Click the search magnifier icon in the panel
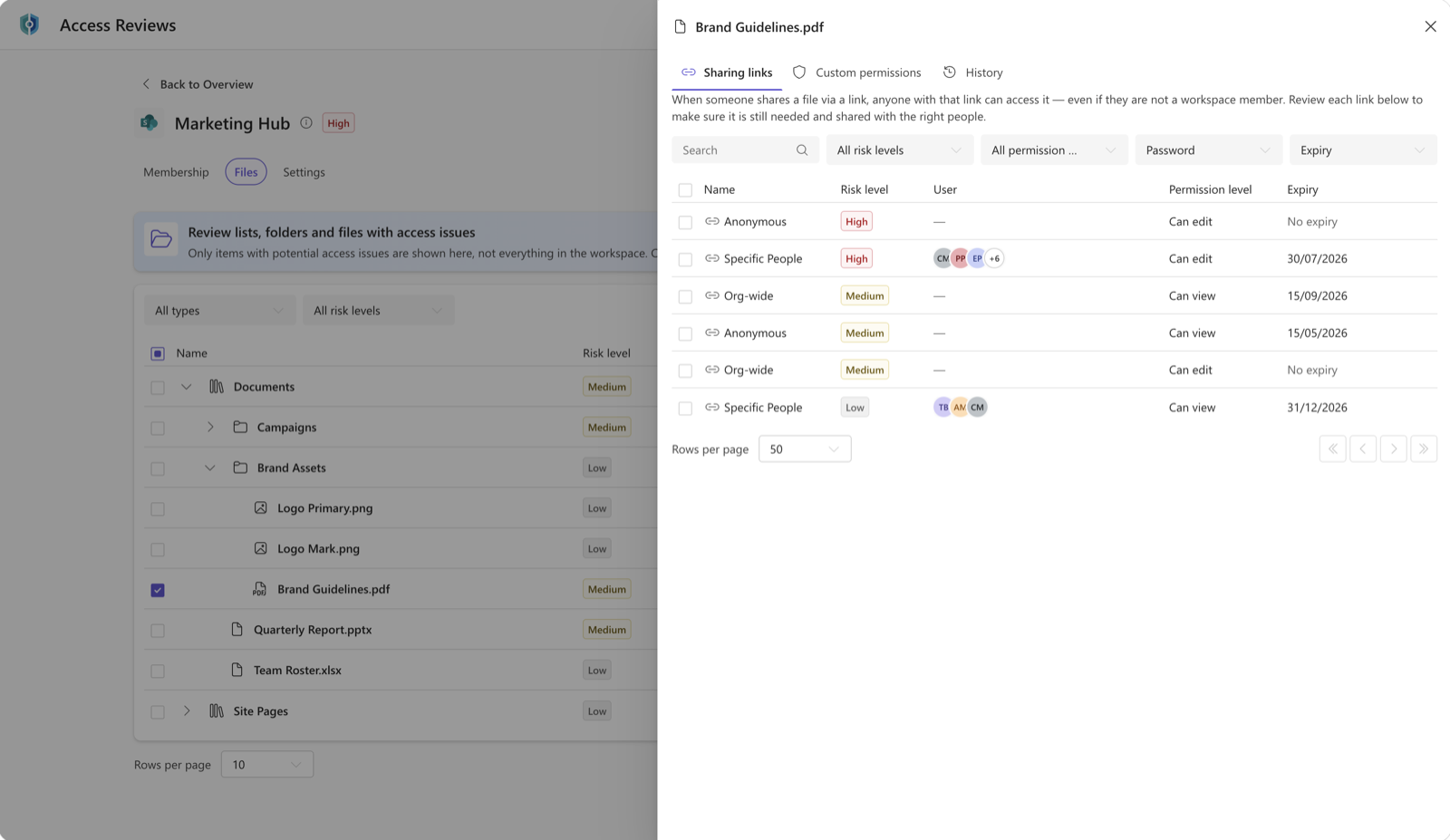1450x840 pixels. point(802,150)
